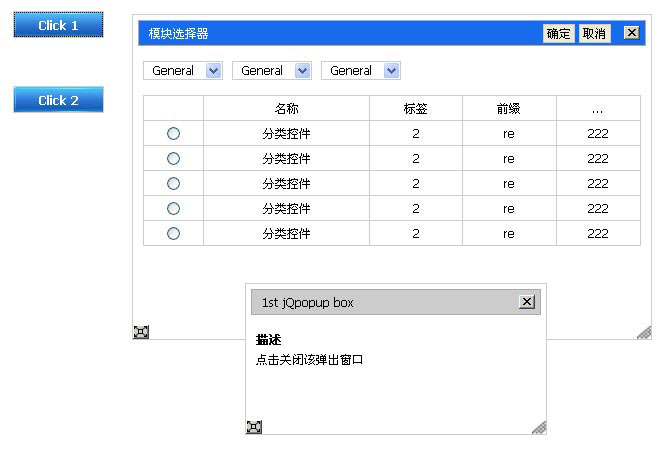Click the resize grip of module selector window
The width and height of the screenshot is (662, 449).
coord(644,332)
